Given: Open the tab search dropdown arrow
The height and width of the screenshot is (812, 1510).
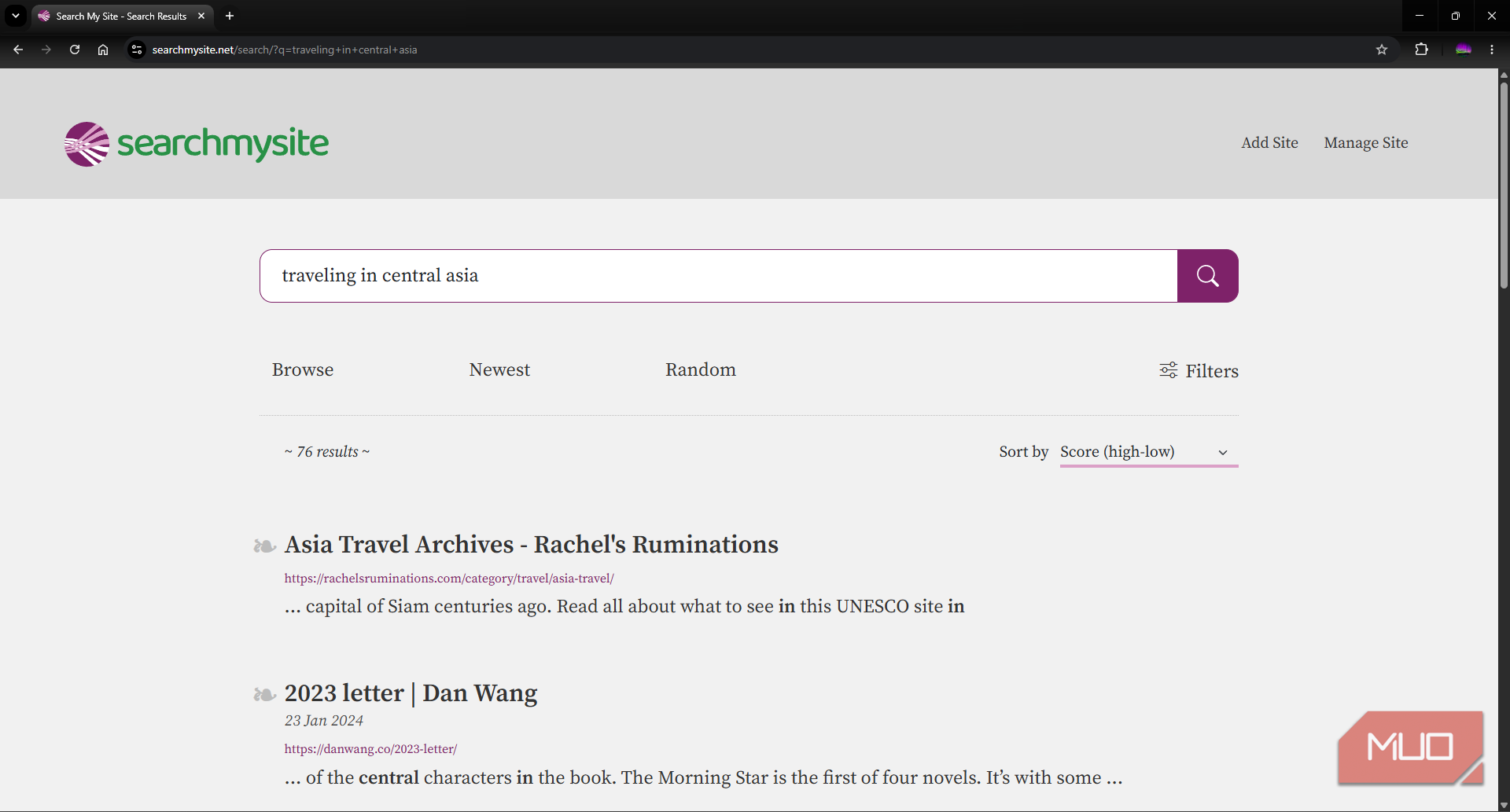Looking at the screenshot, I should 16,16.
